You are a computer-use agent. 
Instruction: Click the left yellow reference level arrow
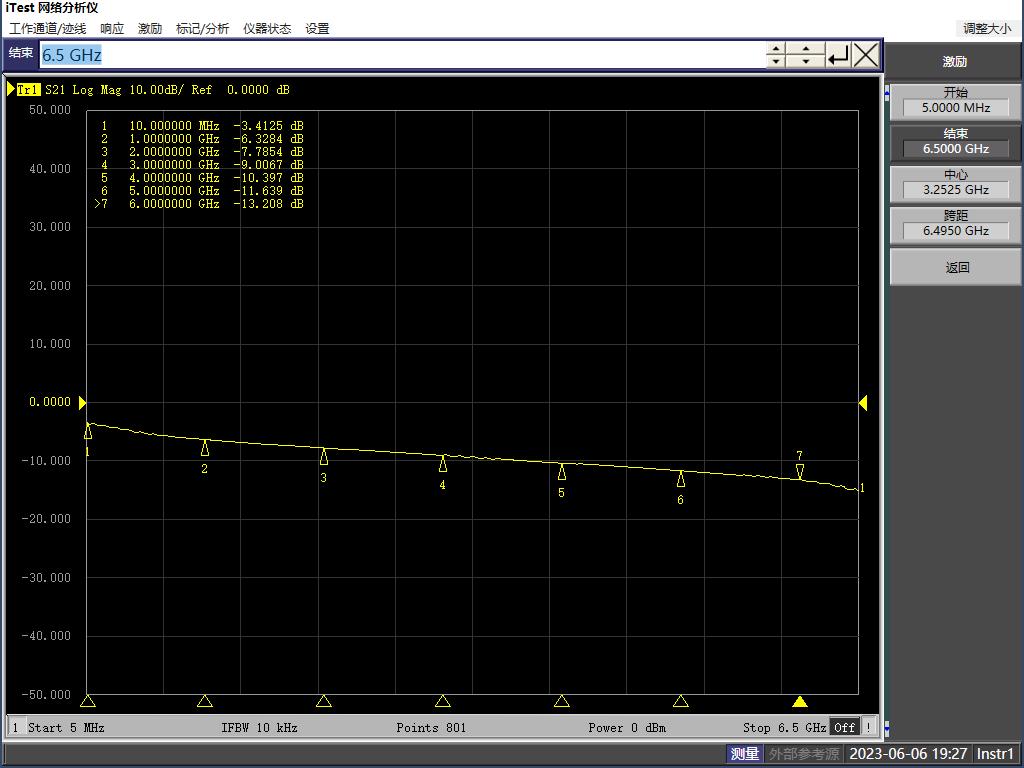click(x=83, y=402)
